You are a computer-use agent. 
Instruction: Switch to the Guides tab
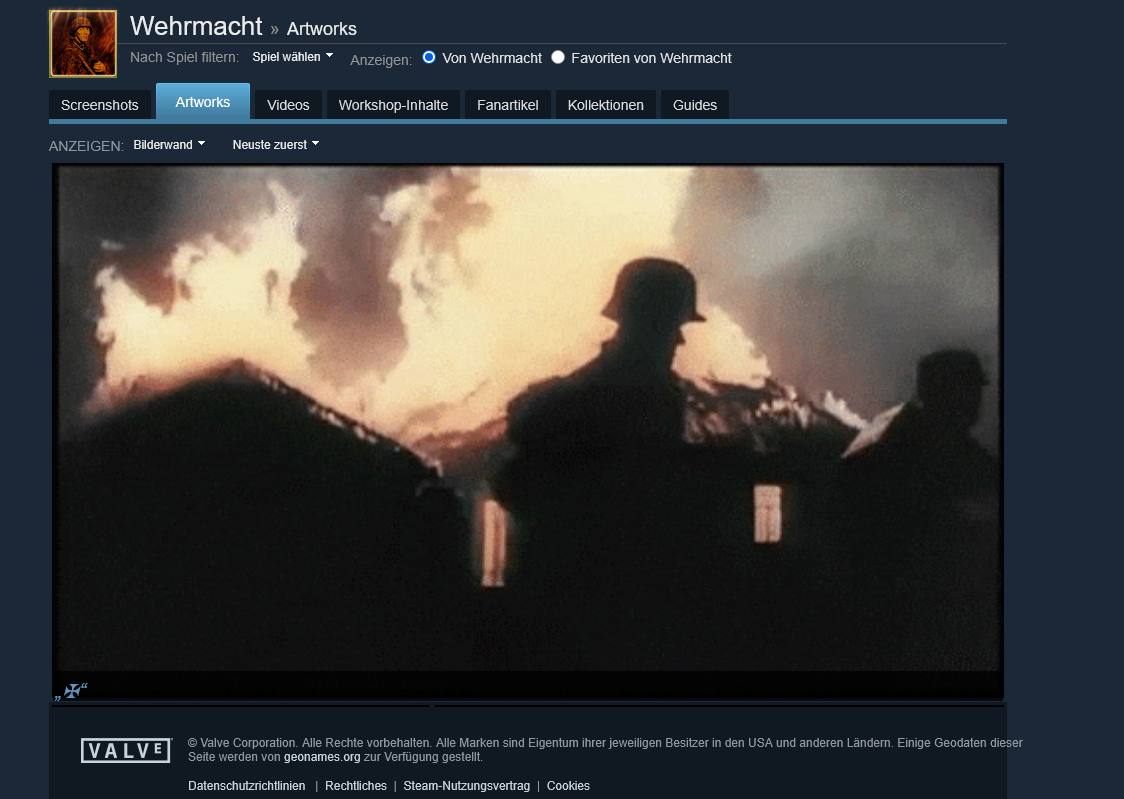coord(695,105)
